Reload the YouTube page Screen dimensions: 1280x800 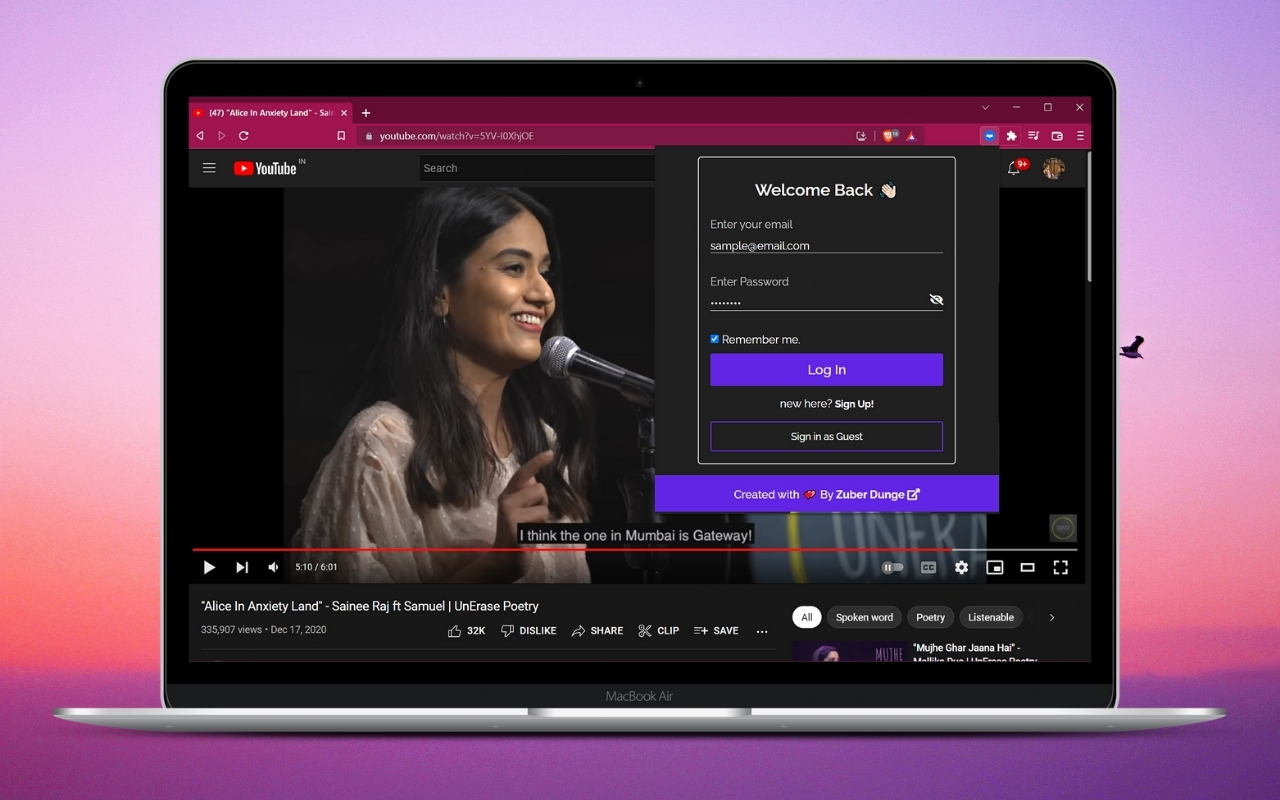(243, 136)
